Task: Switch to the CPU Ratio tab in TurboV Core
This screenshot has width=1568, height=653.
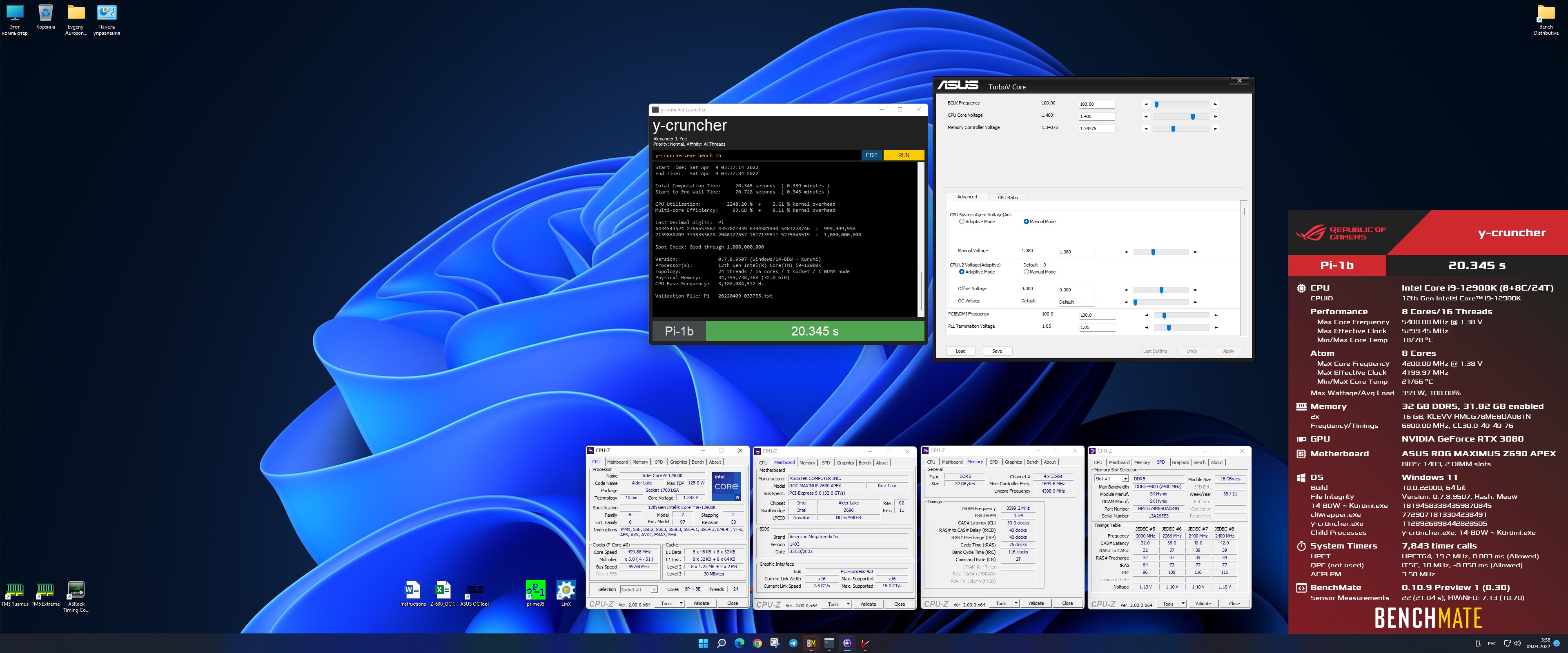Action: [x=1007, y=197]
